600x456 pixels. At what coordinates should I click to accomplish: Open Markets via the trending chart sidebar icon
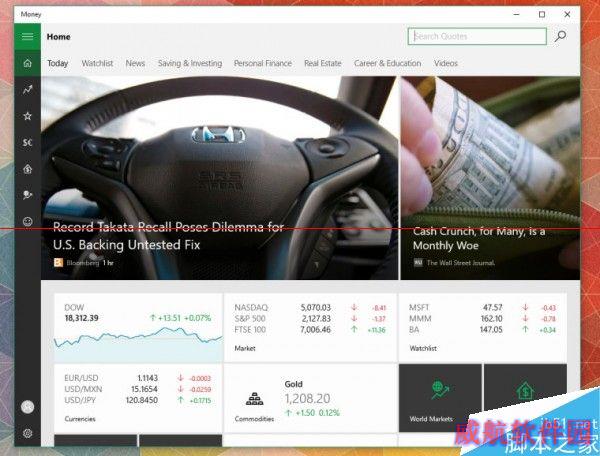[x=27, y=90]
